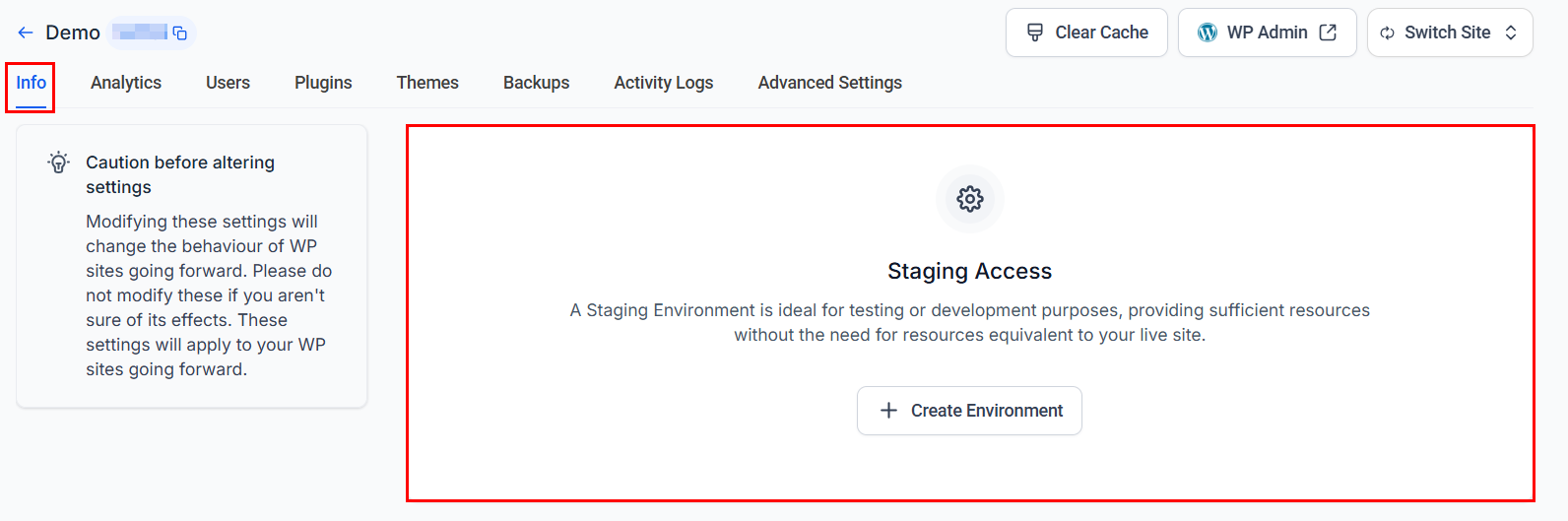Expand the Switch Site chevron dropdown
This screenshot has width=1568, height=521.
[1511, 33]
